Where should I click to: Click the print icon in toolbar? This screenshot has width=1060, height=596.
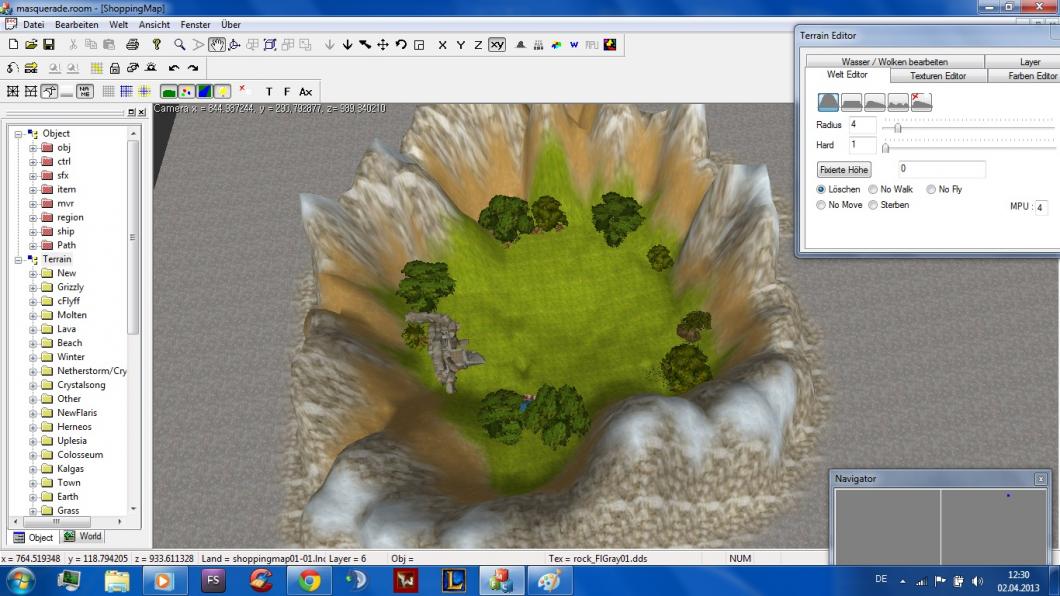[x=132, y=45]
